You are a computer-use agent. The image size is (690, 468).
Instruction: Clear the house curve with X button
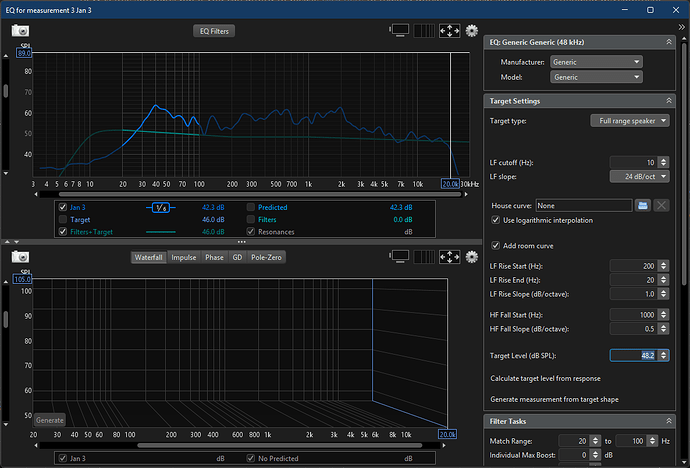click(x=661, y=205)
